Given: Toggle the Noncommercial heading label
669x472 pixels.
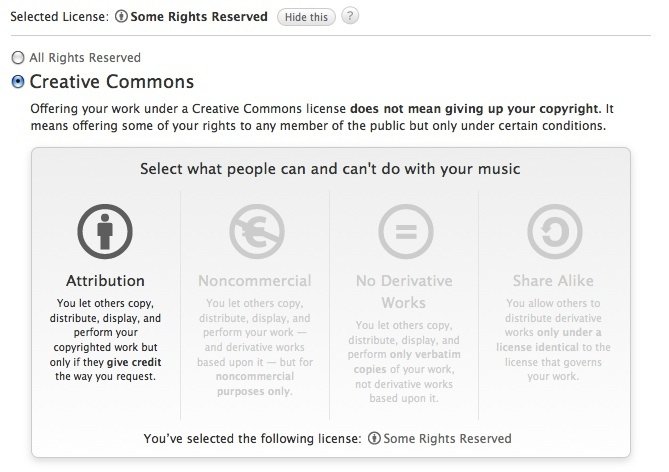Looking at the screenshot, I should click(255, 281).
